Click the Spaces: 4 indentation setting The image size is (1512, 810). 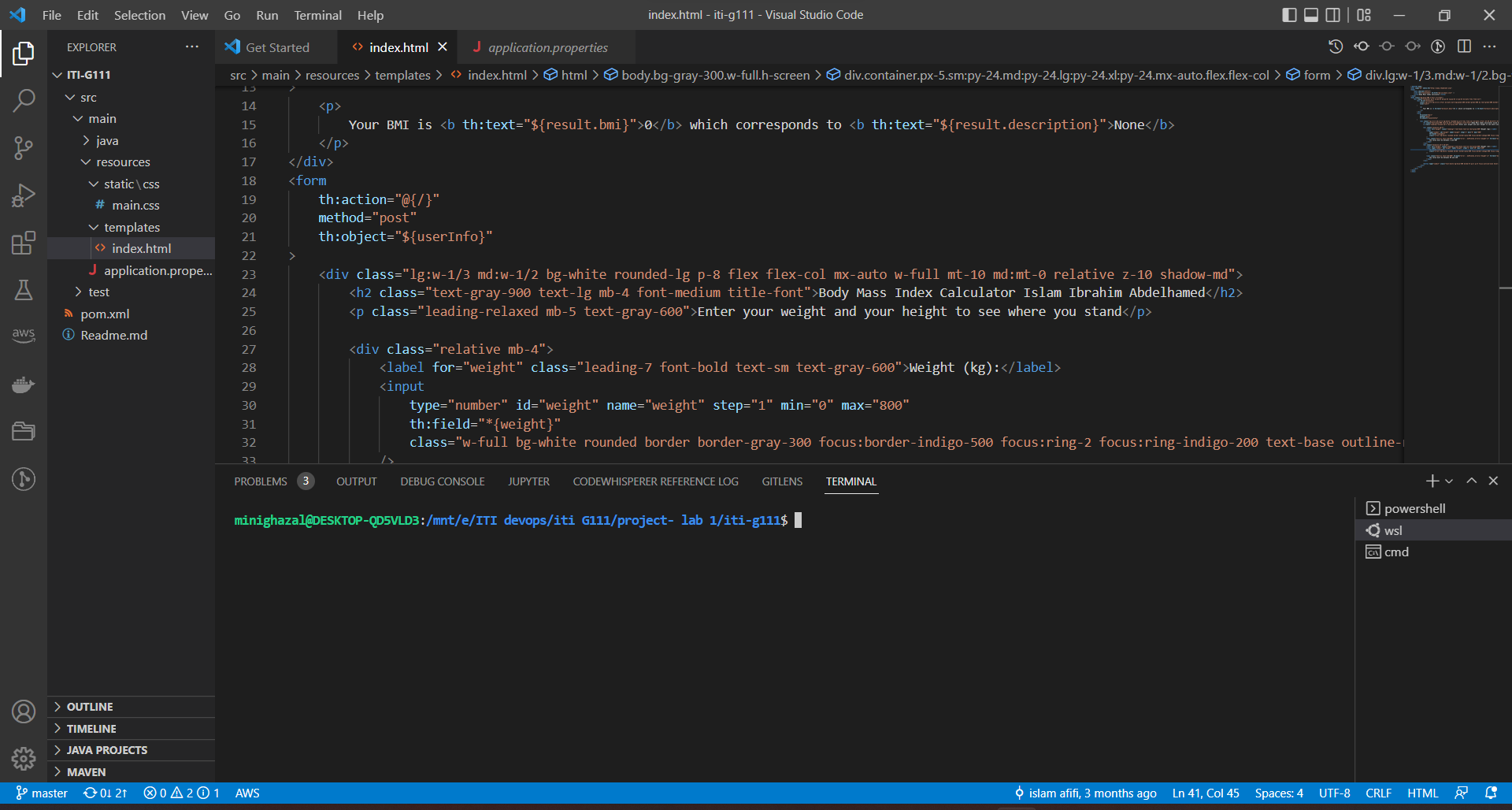point(1278,793)
